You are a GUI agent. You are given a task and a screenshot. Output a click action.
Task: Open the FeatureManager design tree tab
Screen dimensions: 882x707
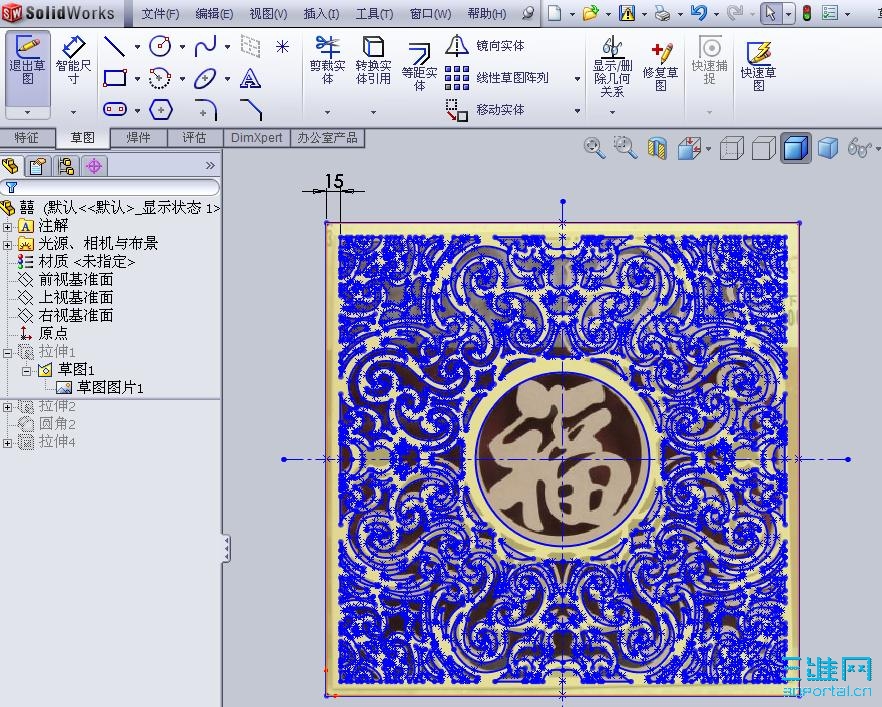point(11,166)
